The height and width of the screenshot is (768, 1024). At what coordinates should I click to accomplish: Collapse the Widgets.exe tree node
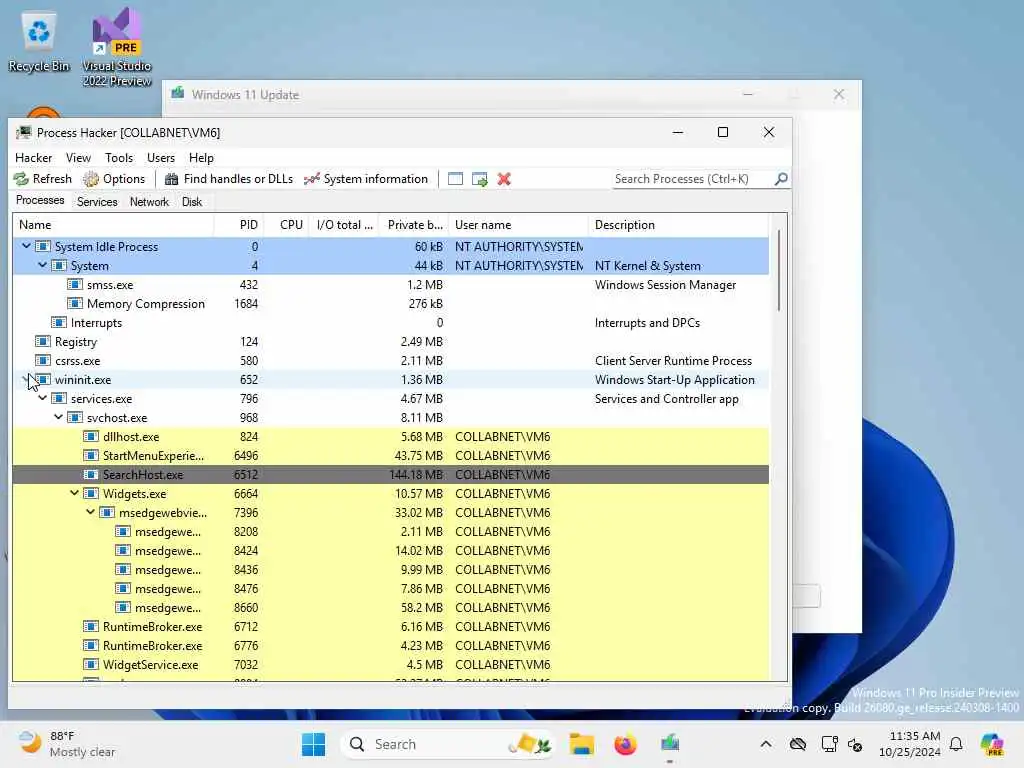point(74,493)
